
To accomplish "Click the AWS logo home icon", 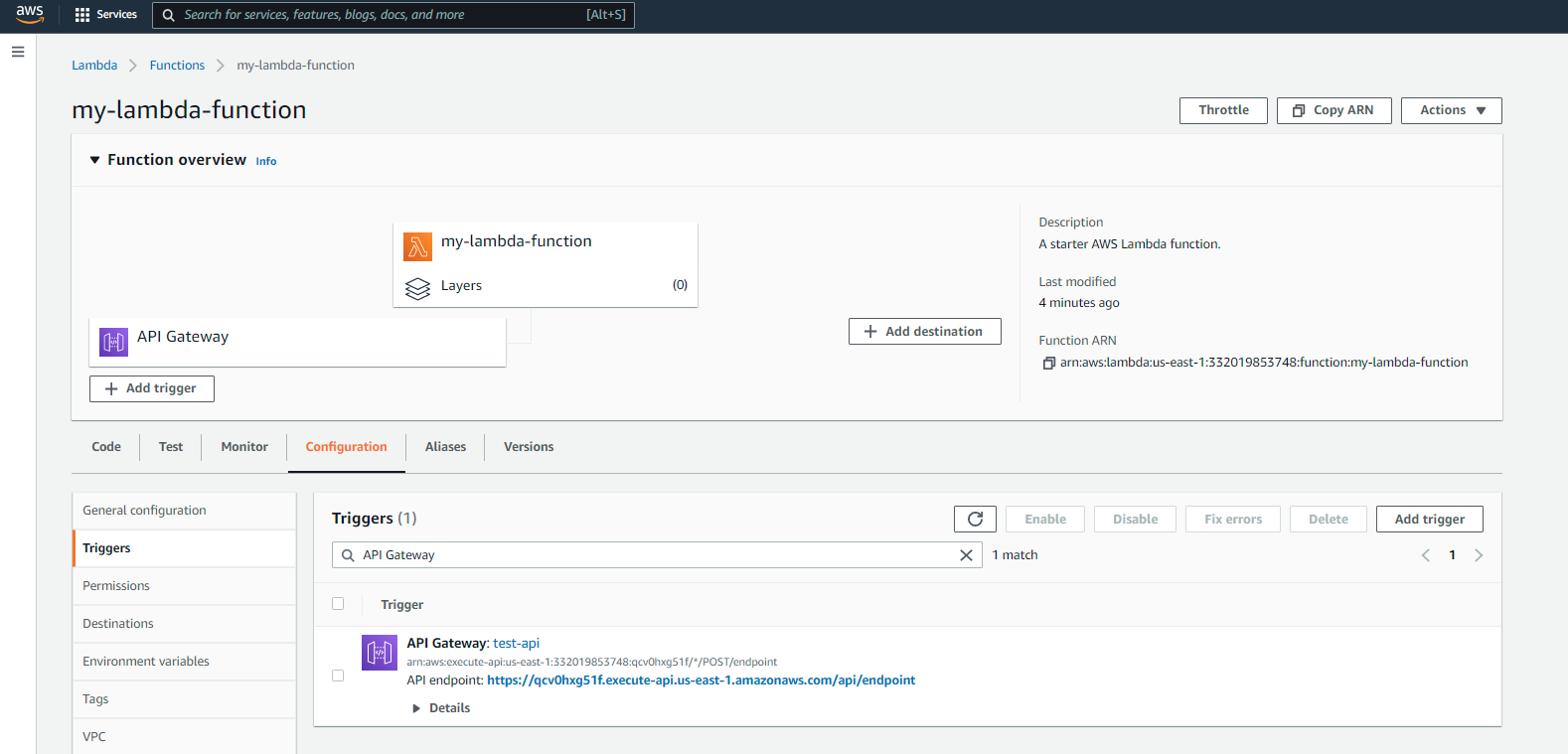I will (x=30, y=14).
